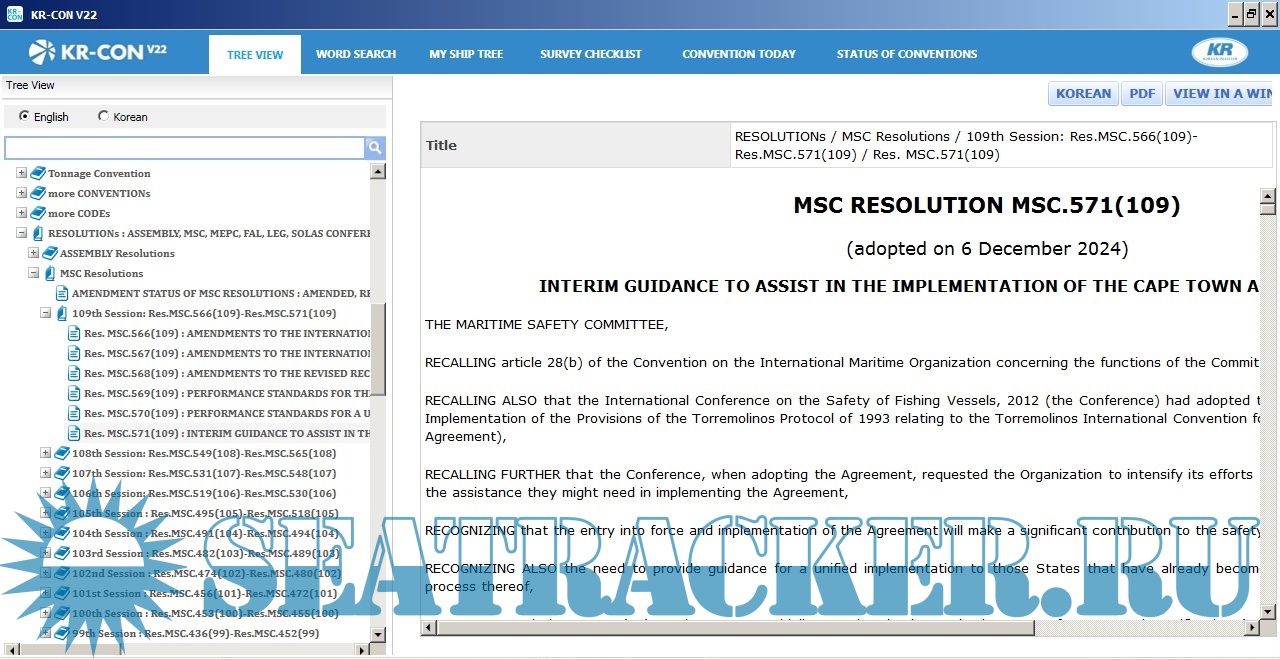Expand the 108th Session tree node
Image resolution: width=1280 pixels, height=660 pixels.
[x=46, y=453]
